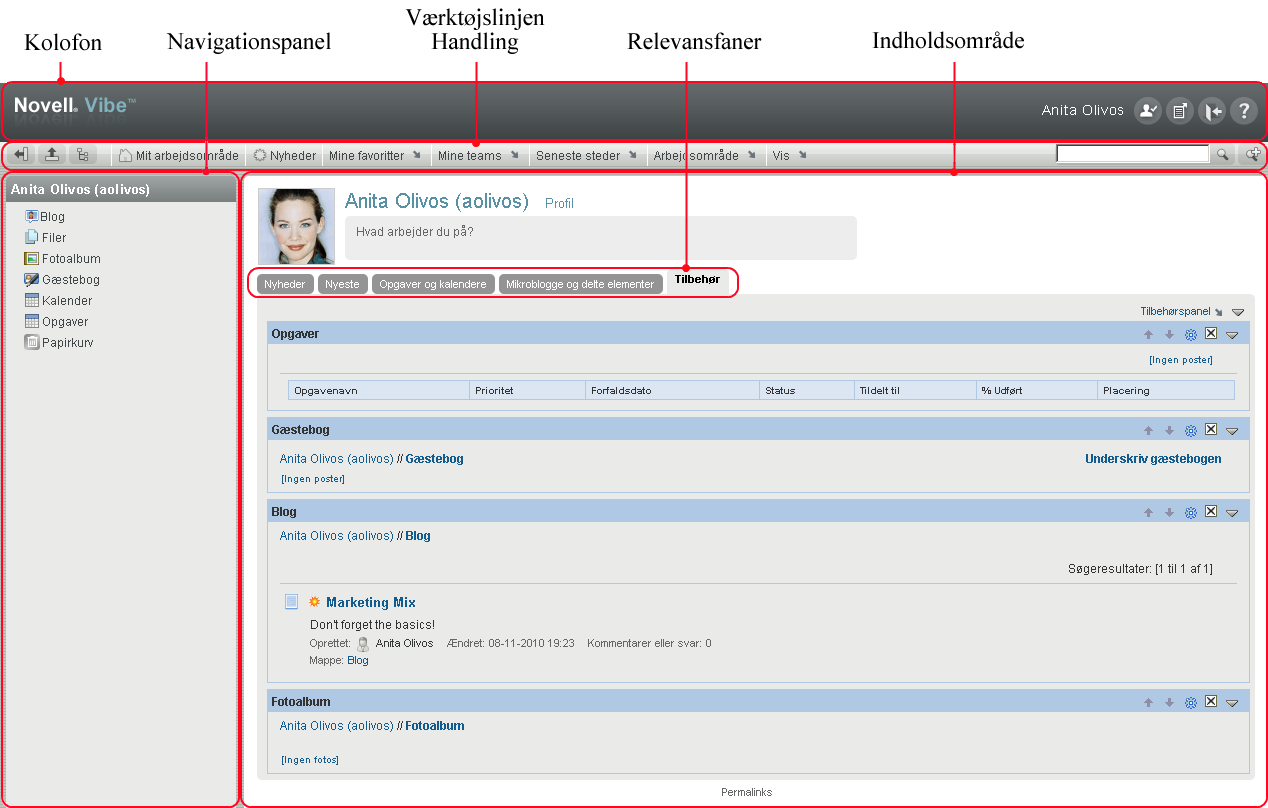Open the Tilbehørspanel dropdown
Viewport: 1268px width, 808px height.
pos(1181,312)
